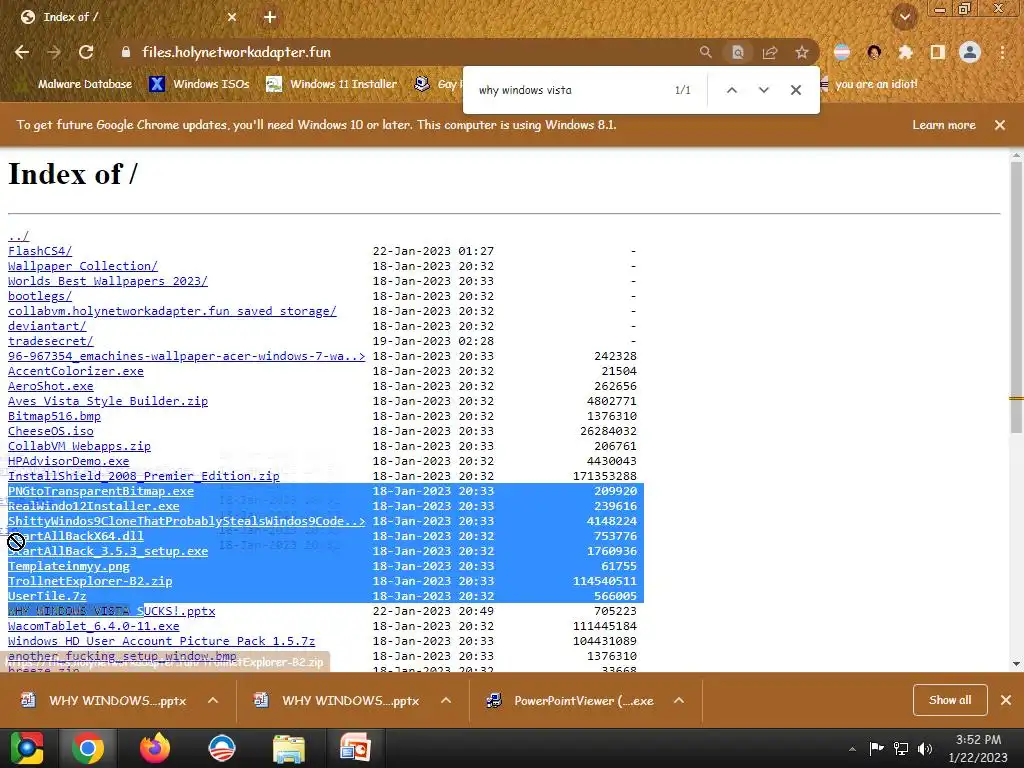This screenshot has width=1024, height=768.
Task: Jump to previous find result arrow
Action: tap(732, 90)
